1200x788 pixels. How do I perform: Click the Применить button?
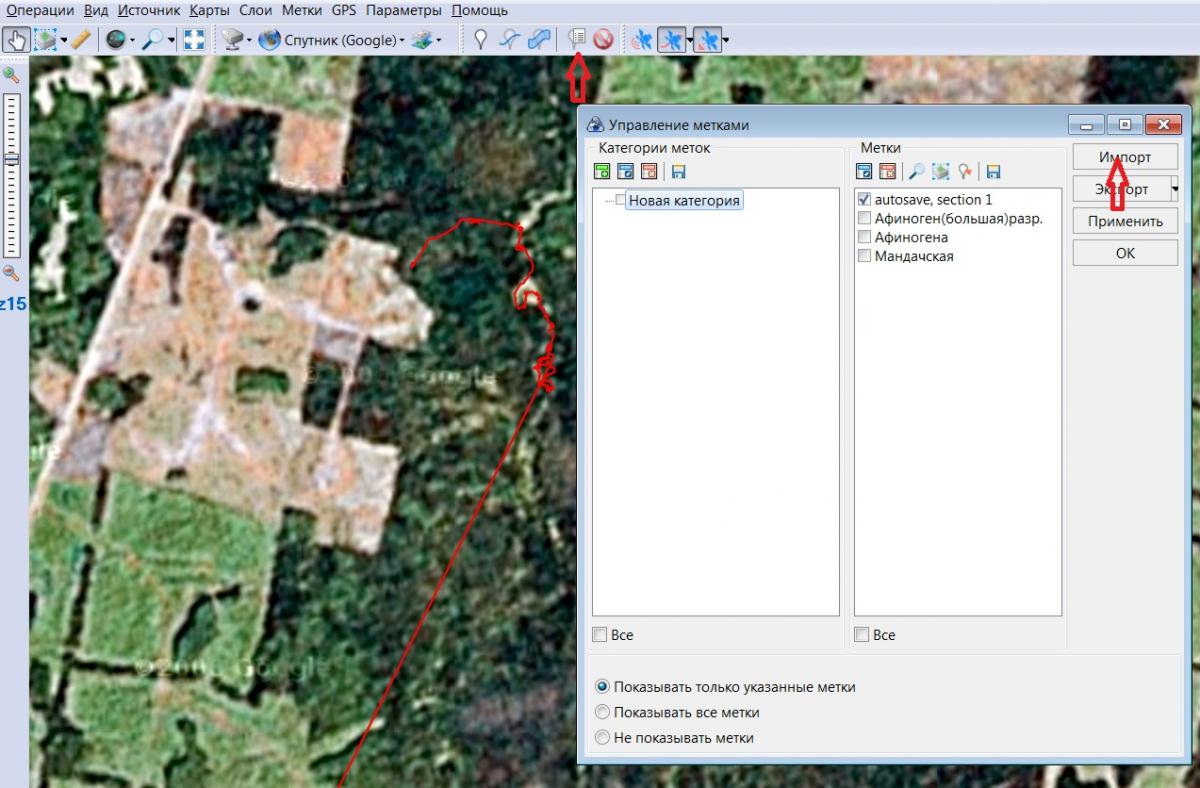point(1125,221)
